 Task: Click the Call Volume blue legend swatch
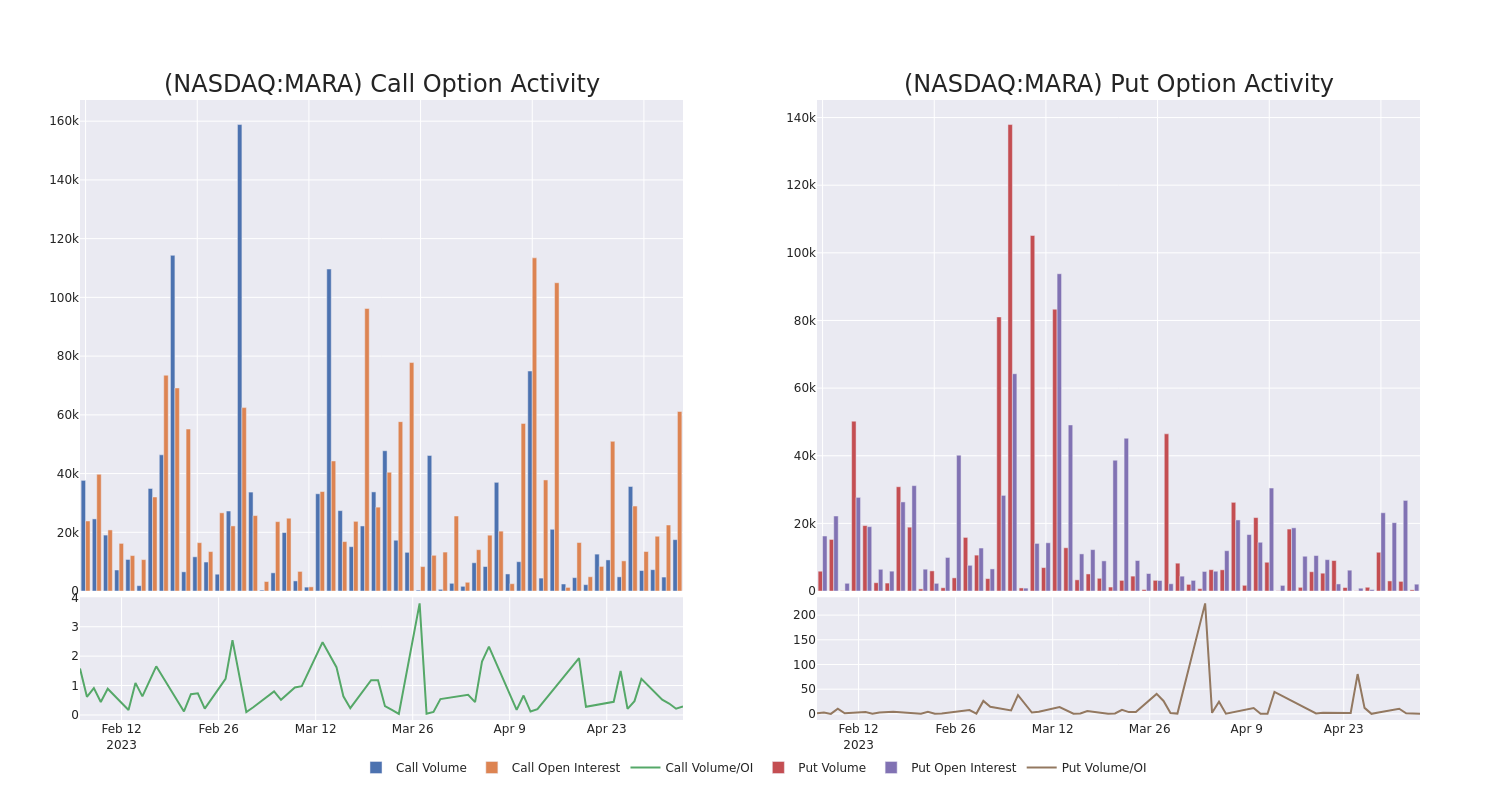tap(376, 768)
